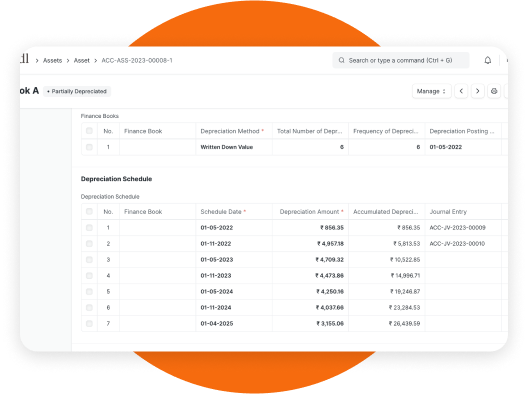Click the search magnifier icon
Viewport: 528px width, 394px height.
pyautogui.click(x=341, y=60)
